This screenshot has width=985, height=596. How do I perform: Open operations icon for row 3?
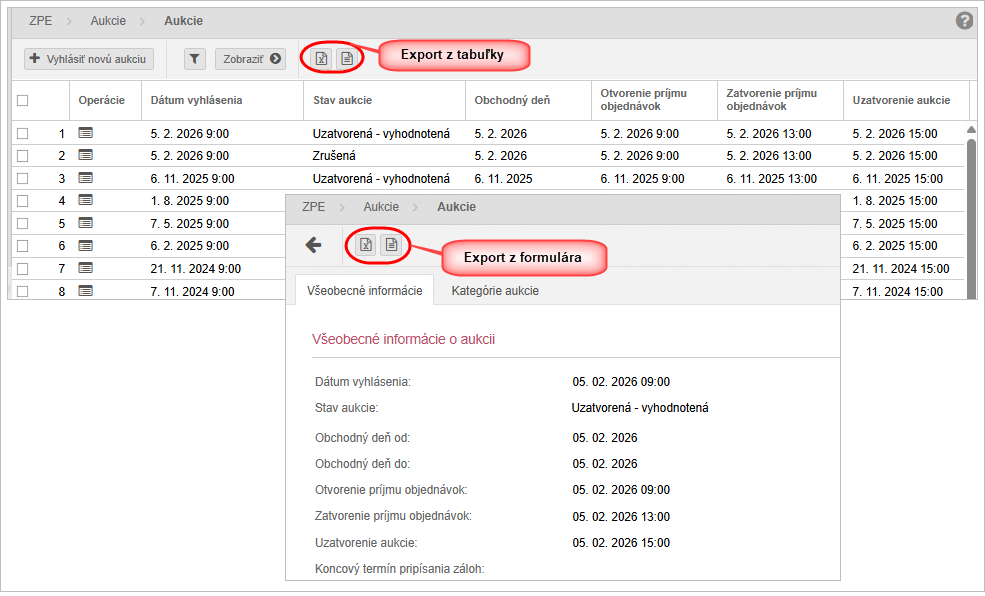tap(86, 178)
